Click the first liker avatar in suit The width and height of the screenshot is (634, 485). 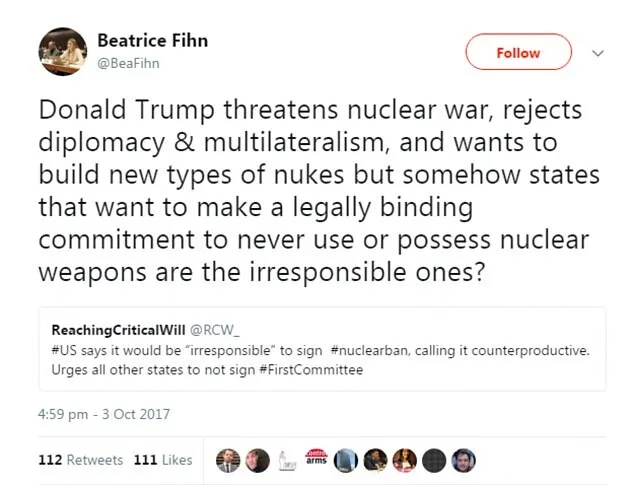click(x=228, y=460)
